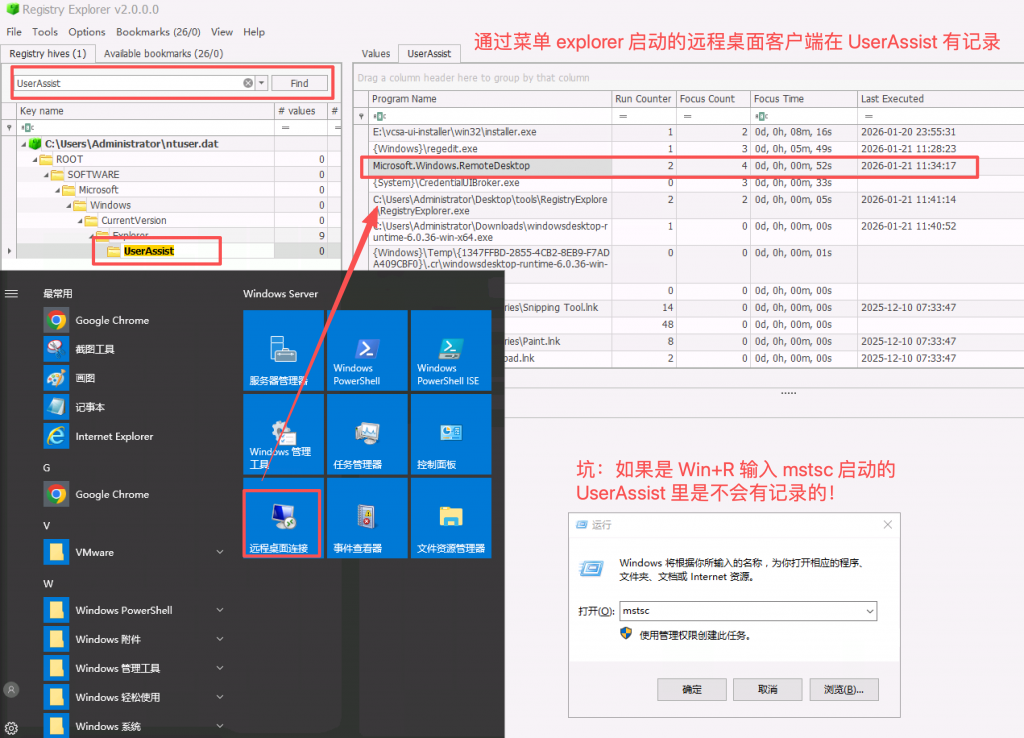Open the Windows PowerShell ISE tile
1024x738 pixels.
coord(450,350)
